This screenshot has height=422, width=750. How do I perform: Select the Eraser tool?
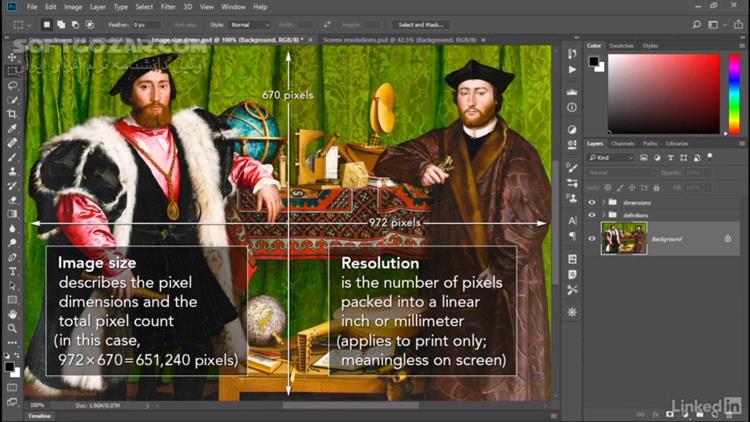click(12, 200)
